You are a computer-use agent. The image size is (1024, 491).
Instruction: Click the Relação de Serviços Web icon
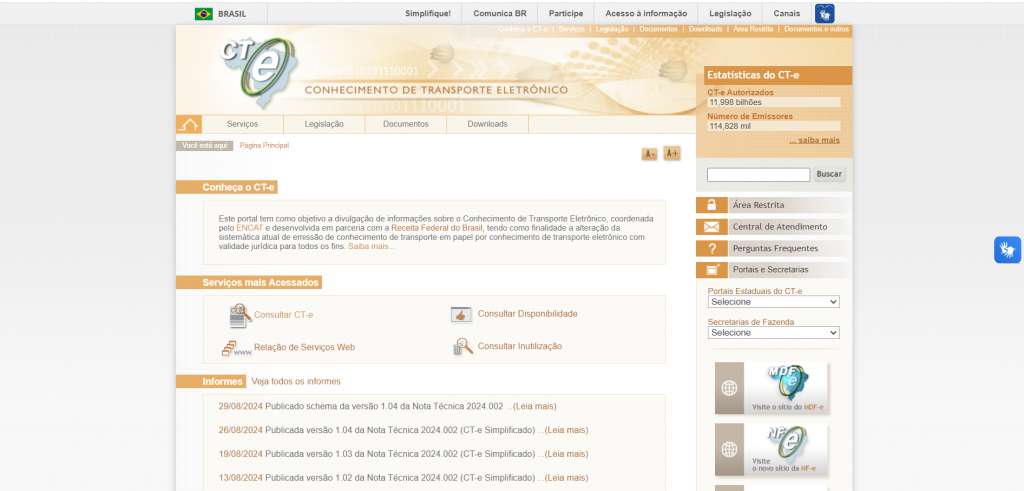(236, 348)
